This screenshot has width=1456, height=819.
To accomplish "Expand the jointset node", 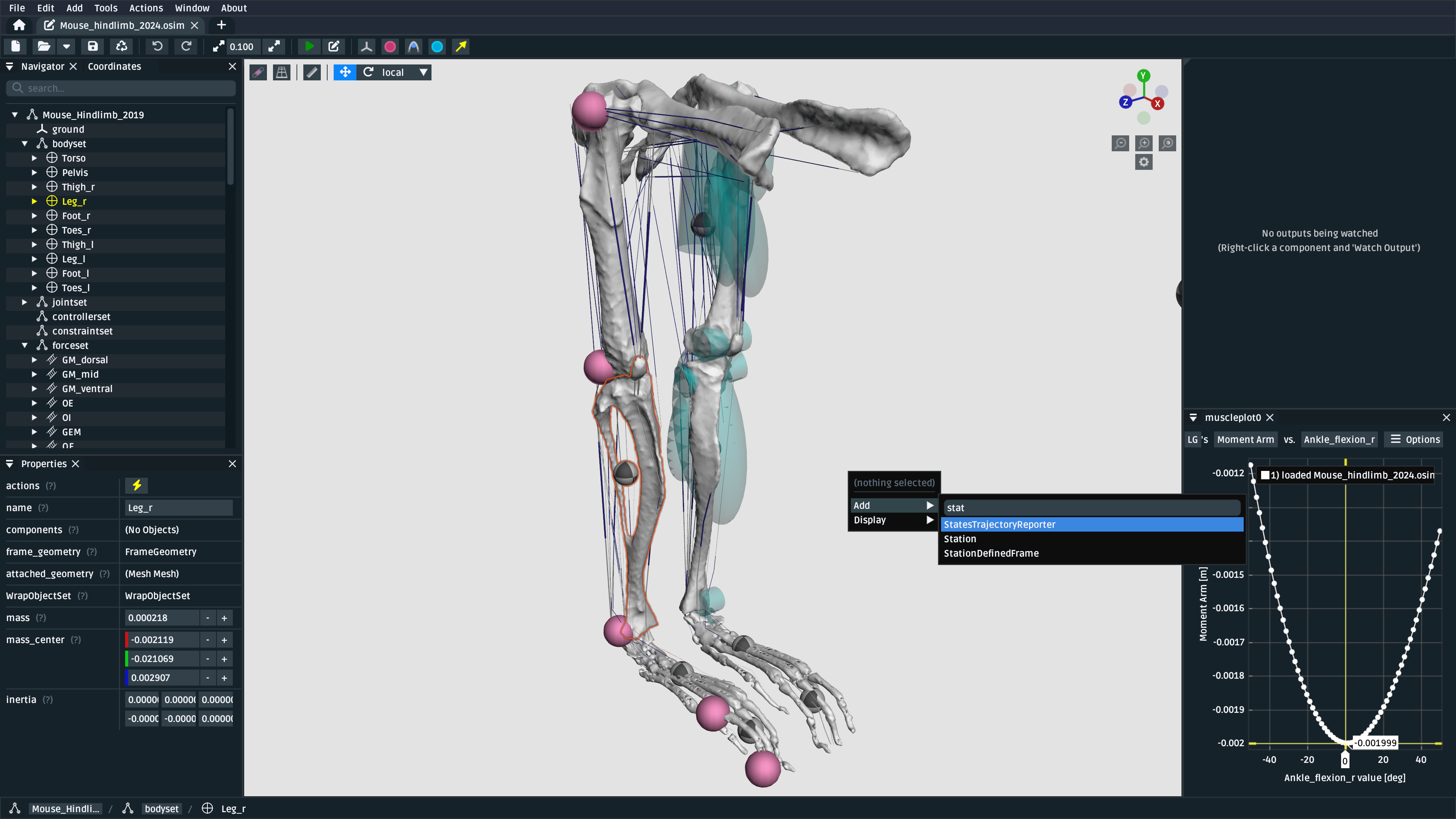I will tap(24, 303).
